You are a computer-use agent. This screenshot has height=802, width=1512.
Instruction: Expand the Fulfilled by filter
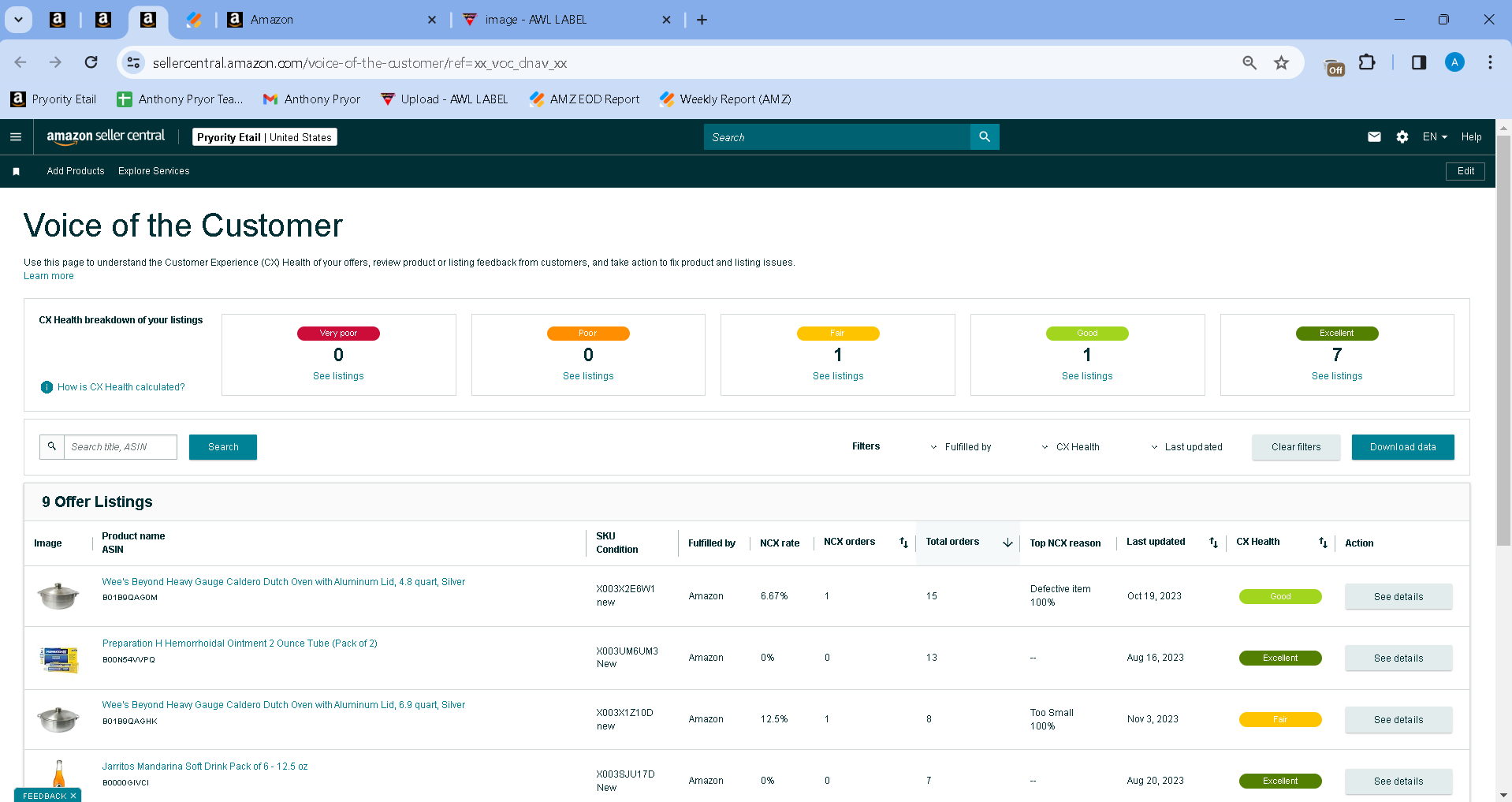[961, 447]
